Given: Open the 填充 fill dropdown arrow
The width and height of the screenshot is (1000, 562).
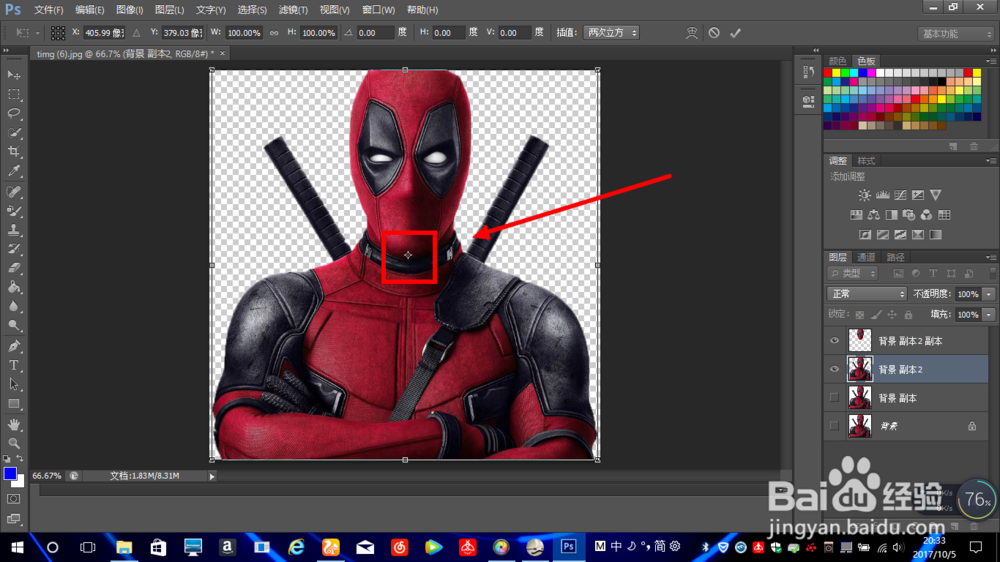Looking at the screenshot, I should (x=989, y=314).
